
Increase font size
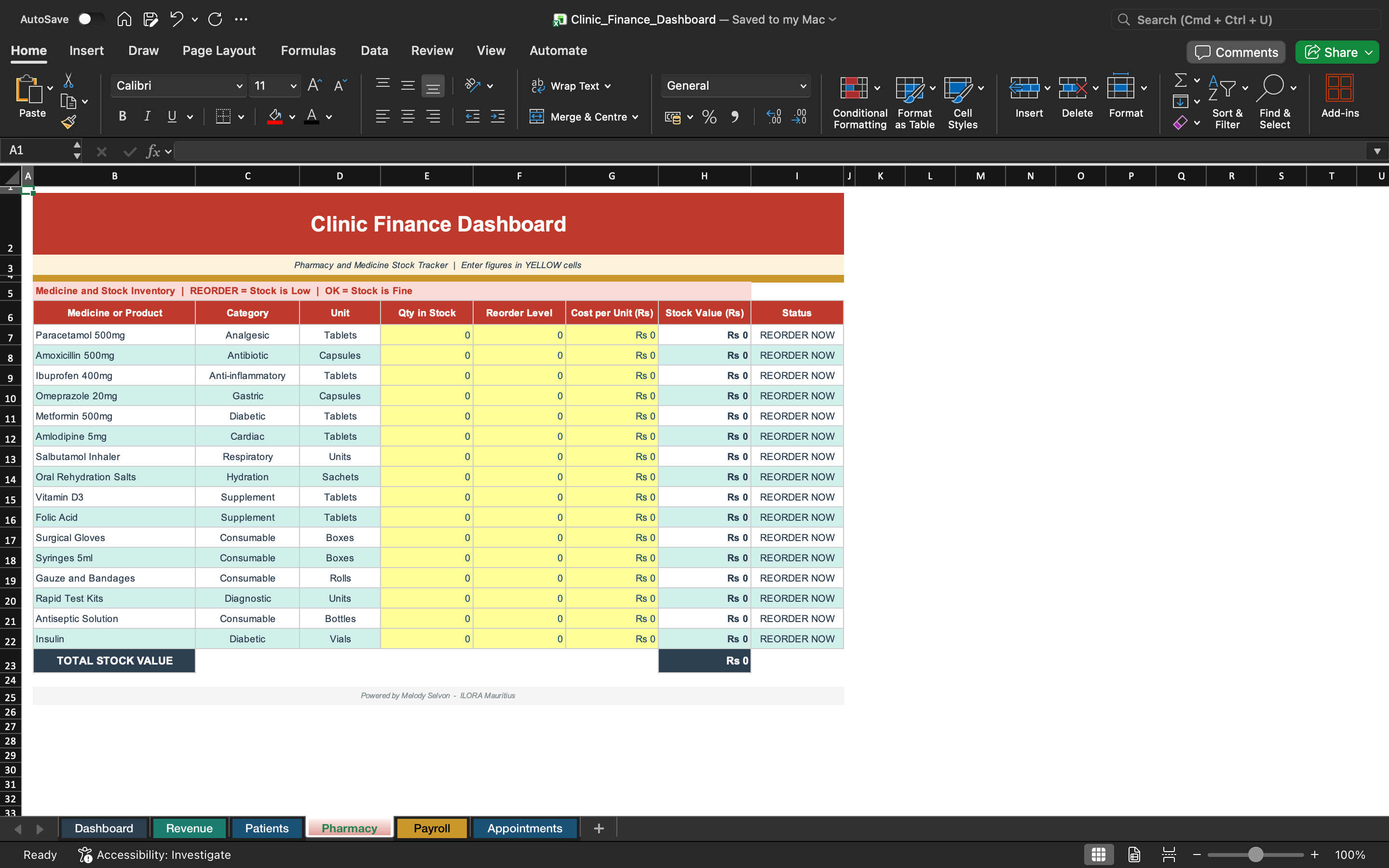pos(314,85)
